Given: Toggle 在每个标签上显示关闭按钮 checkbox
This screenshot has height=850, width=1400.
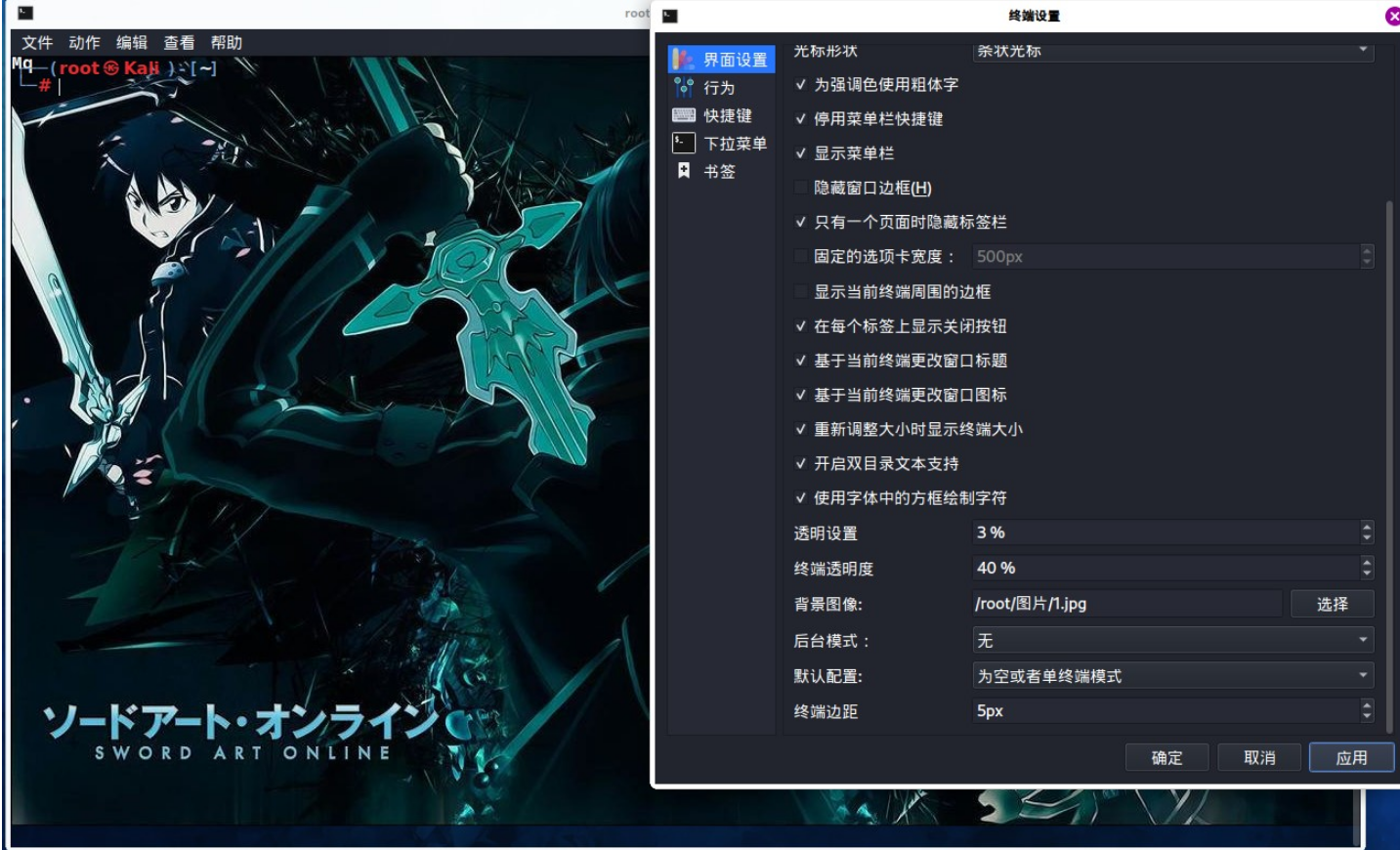Looking at the screenshot, I should tap(801, 326).
